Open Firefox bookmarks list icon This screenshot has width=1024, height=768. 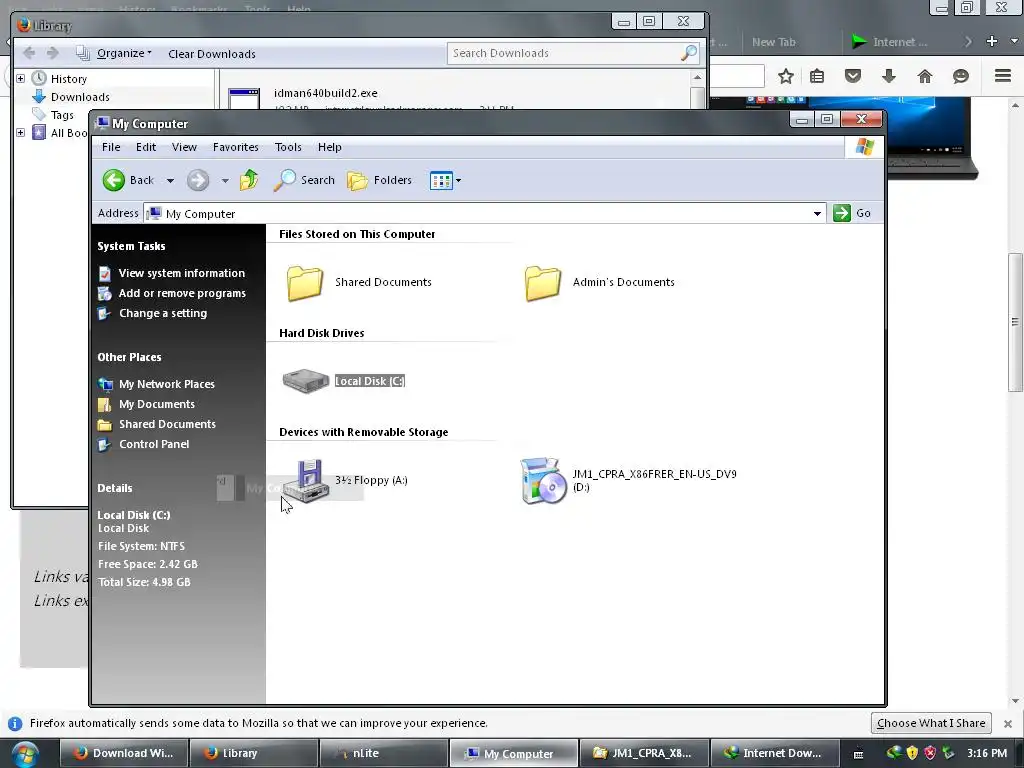tap(817, 76)
